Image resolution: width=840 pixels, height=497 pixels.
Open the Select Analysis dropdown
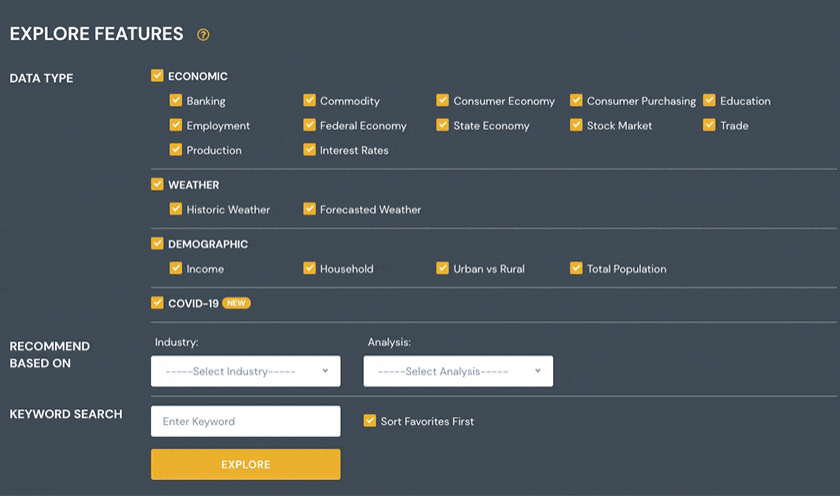coord(458,371)
